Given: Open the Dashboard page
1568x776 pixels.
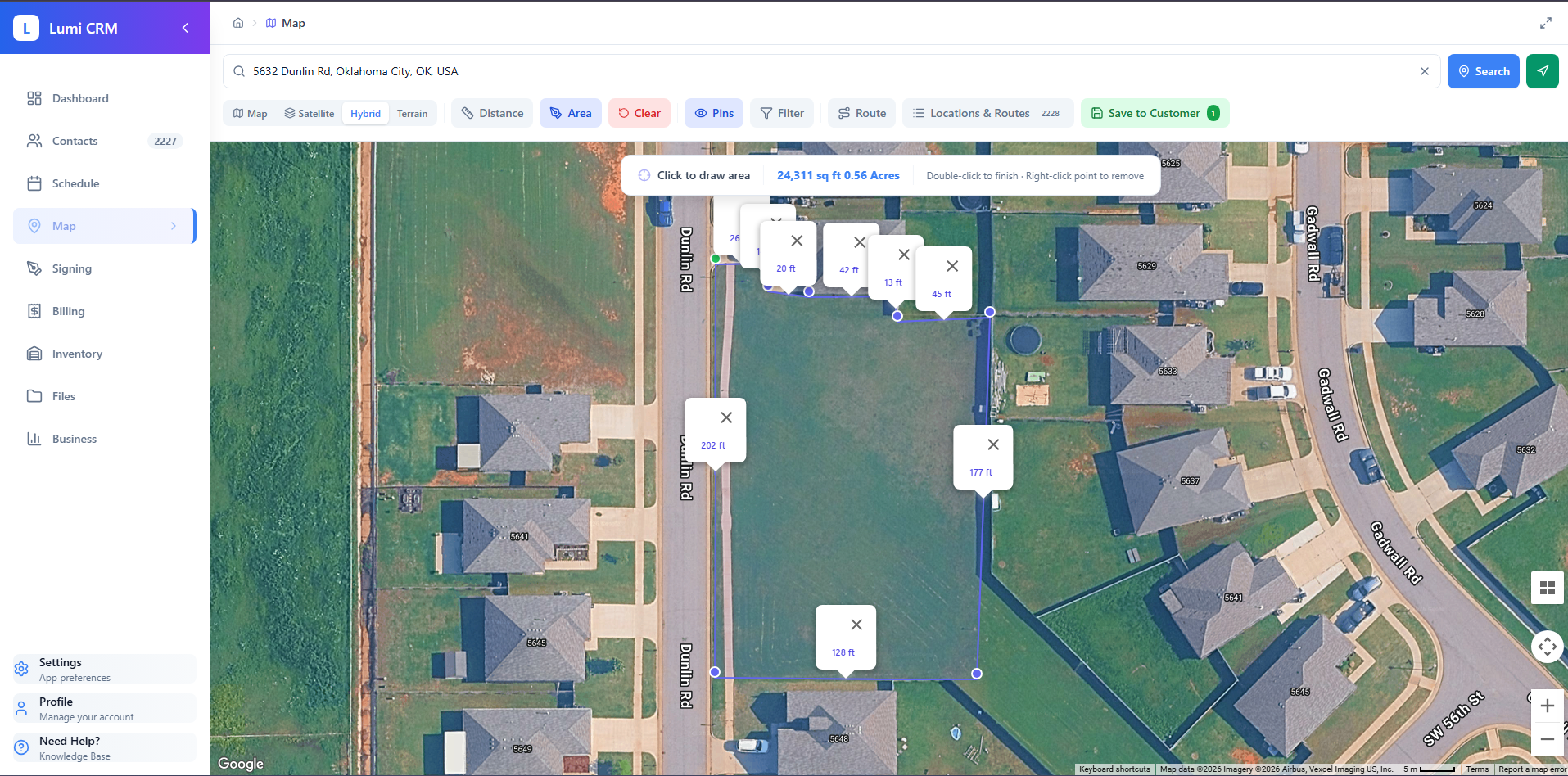Looking at the screenshot, I should click(79, 98).
